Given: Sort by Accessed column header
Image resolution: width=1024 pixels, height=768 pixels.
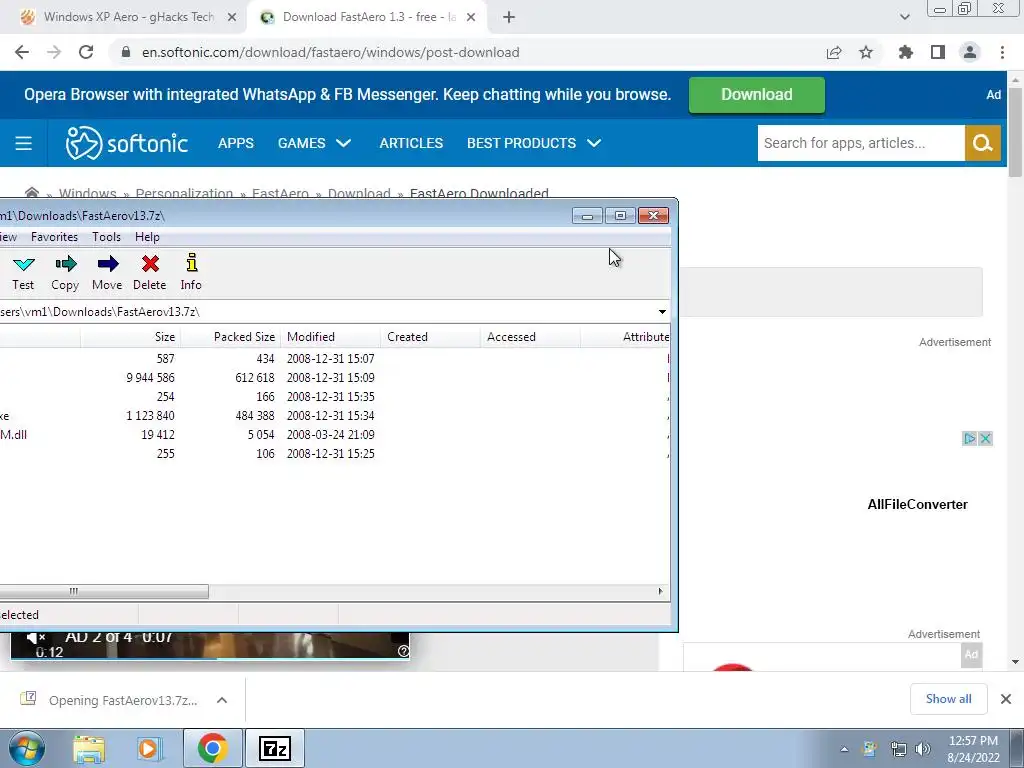Looking at the screenshot, I should click(x=530, y=337).
